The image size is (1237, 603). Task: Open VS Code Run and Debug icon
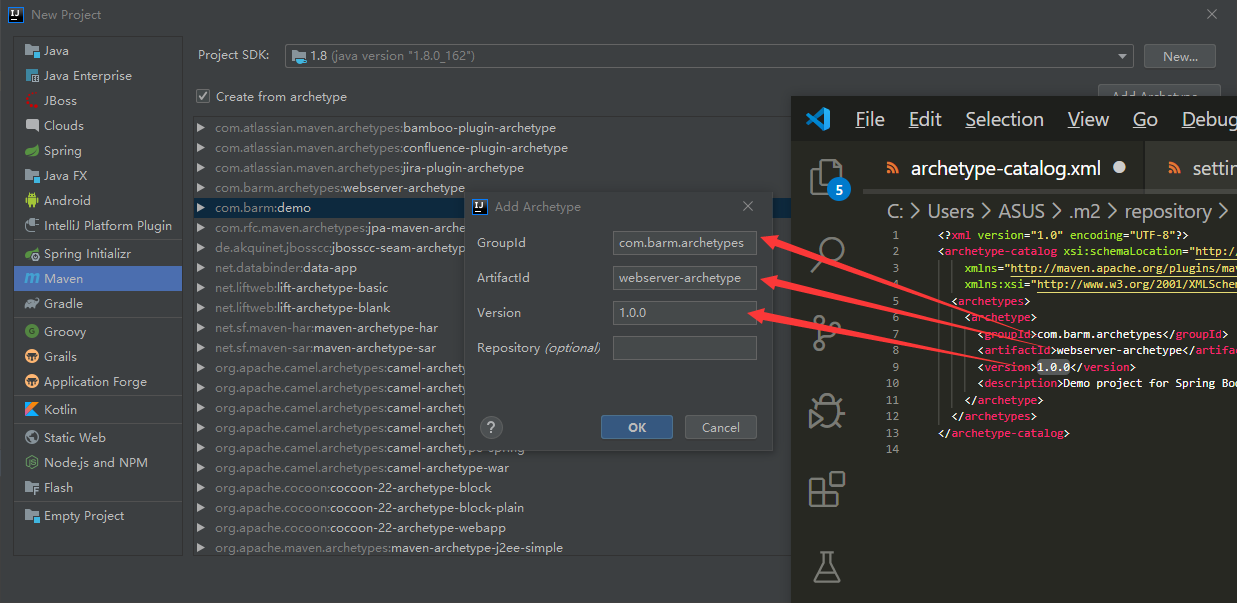[827, 409]
